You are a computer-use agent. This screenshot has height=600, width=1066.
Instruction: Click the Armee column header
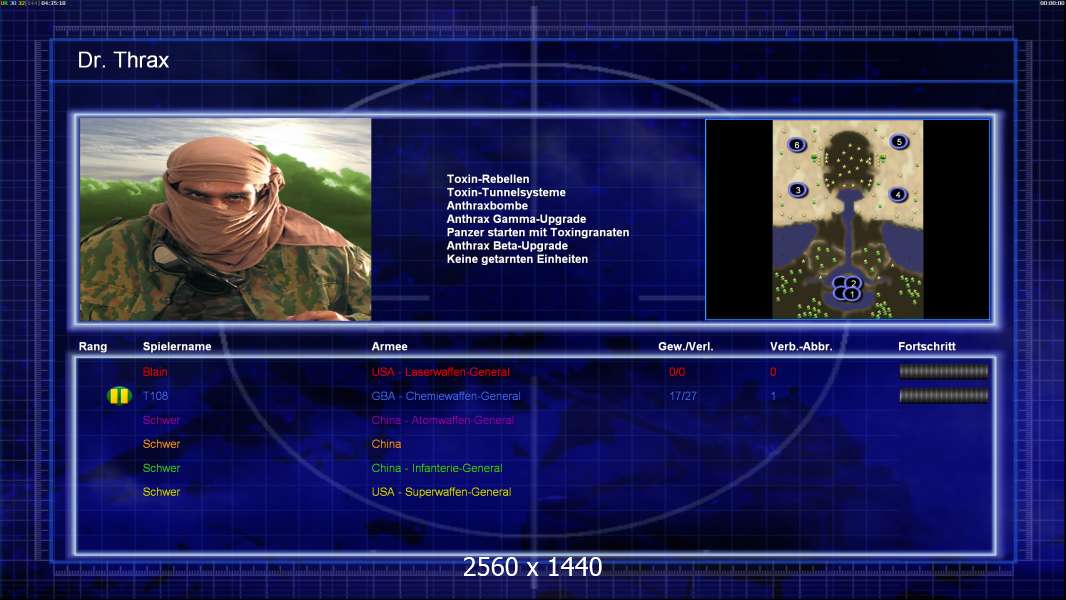coord(390,347)
